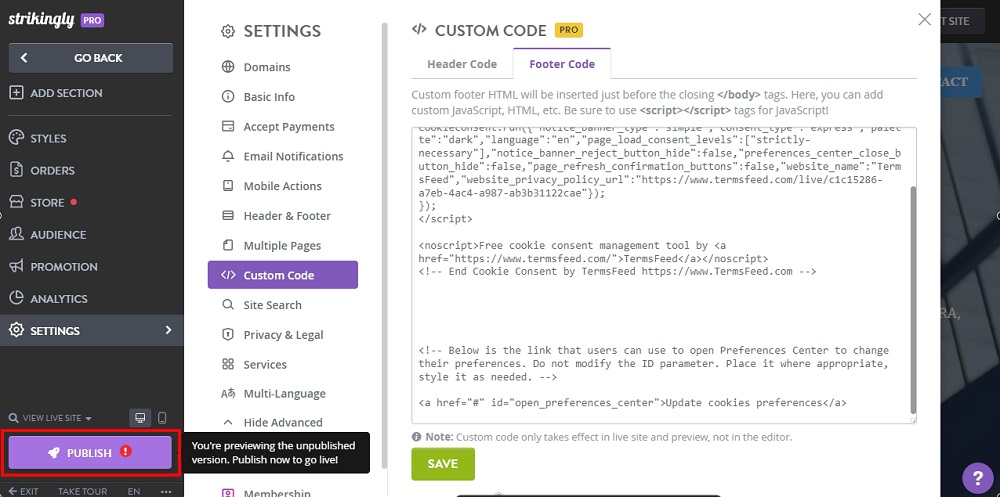Screen dimensions: 1000x497
Task: Close the settings dialog
Action: 924,20
